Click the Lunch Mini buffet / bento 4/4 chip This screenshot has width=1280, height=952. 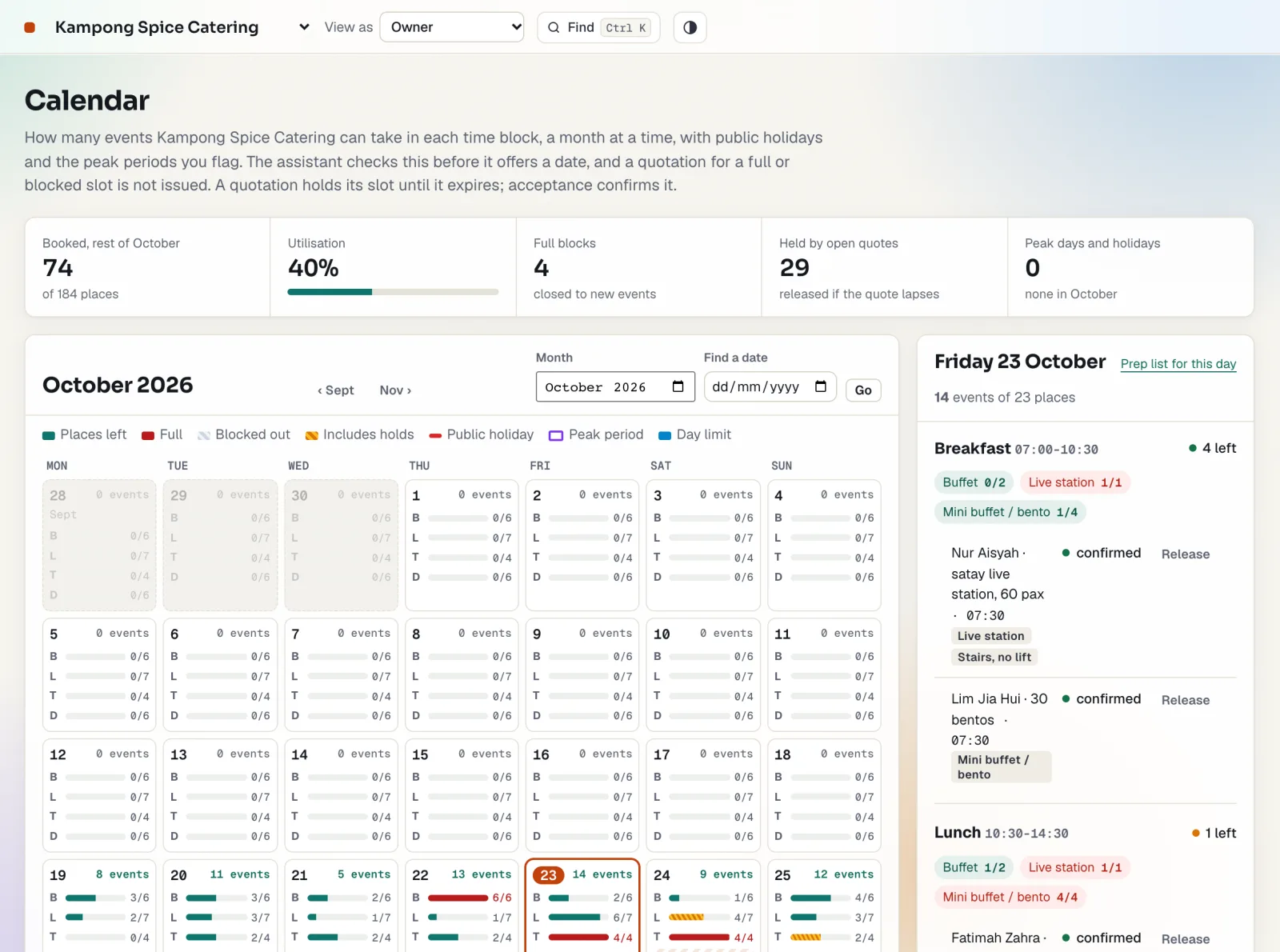[1010, 898]
